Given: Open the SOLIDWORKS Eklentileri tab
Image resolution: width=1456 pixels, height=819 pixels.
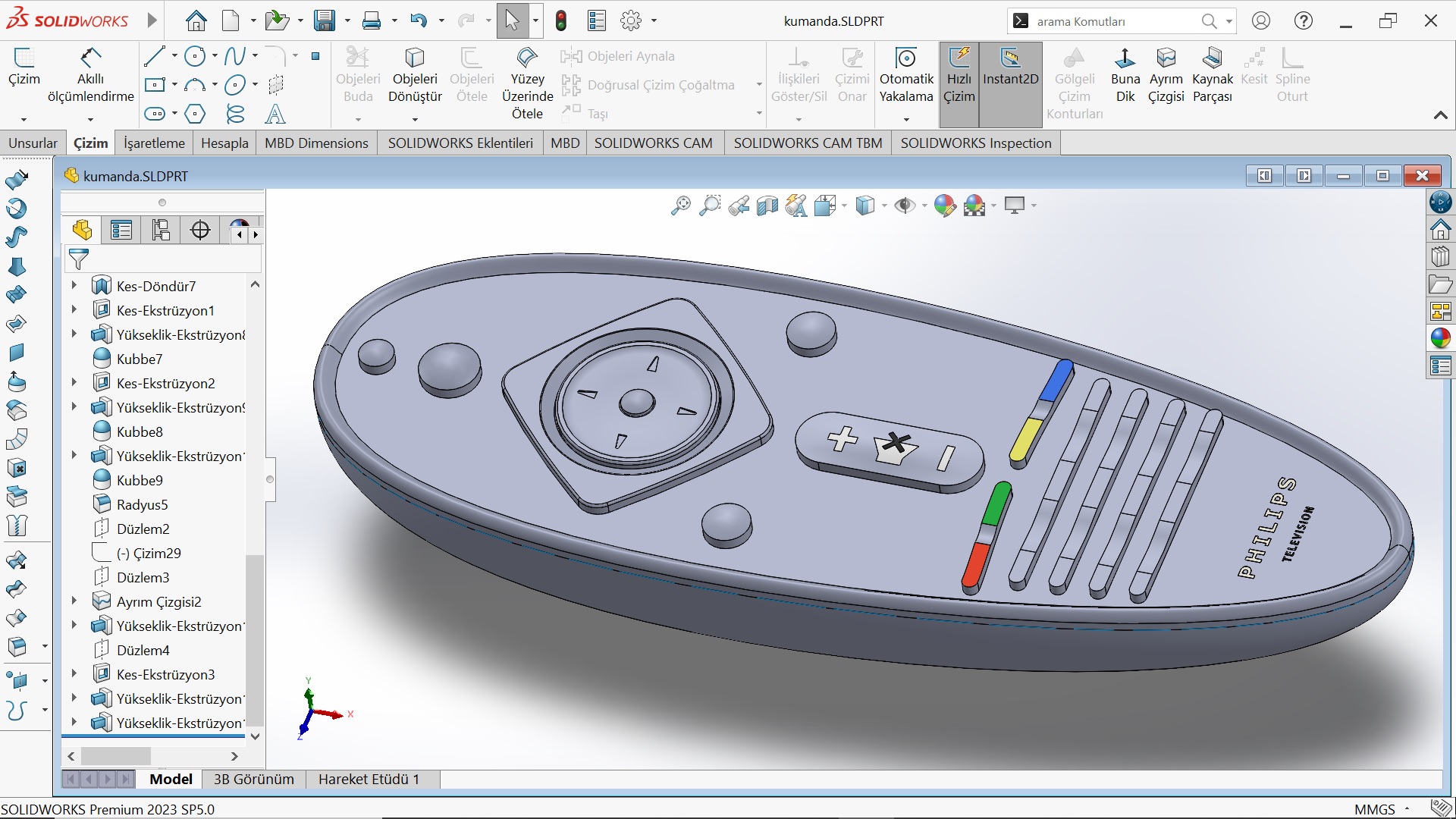Looking at the screenshot, I should (x=460, y=143).
